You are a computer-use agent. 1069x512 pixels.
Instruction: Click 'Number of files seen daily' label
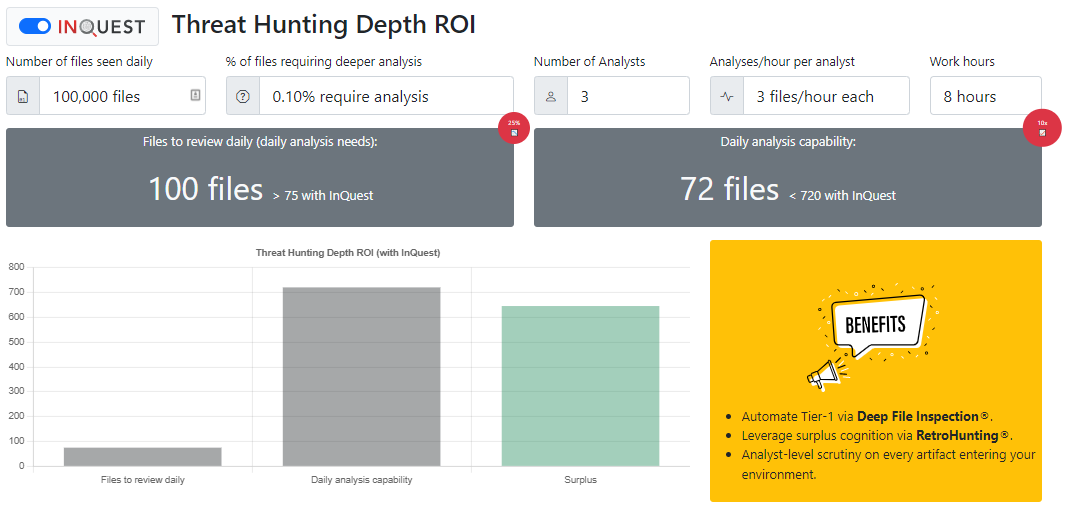coord(79,62)
